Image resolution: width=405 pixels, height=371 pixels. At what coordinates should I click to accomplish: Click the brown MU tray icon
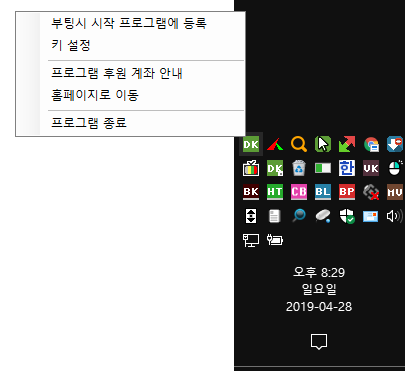pos(395,192)
